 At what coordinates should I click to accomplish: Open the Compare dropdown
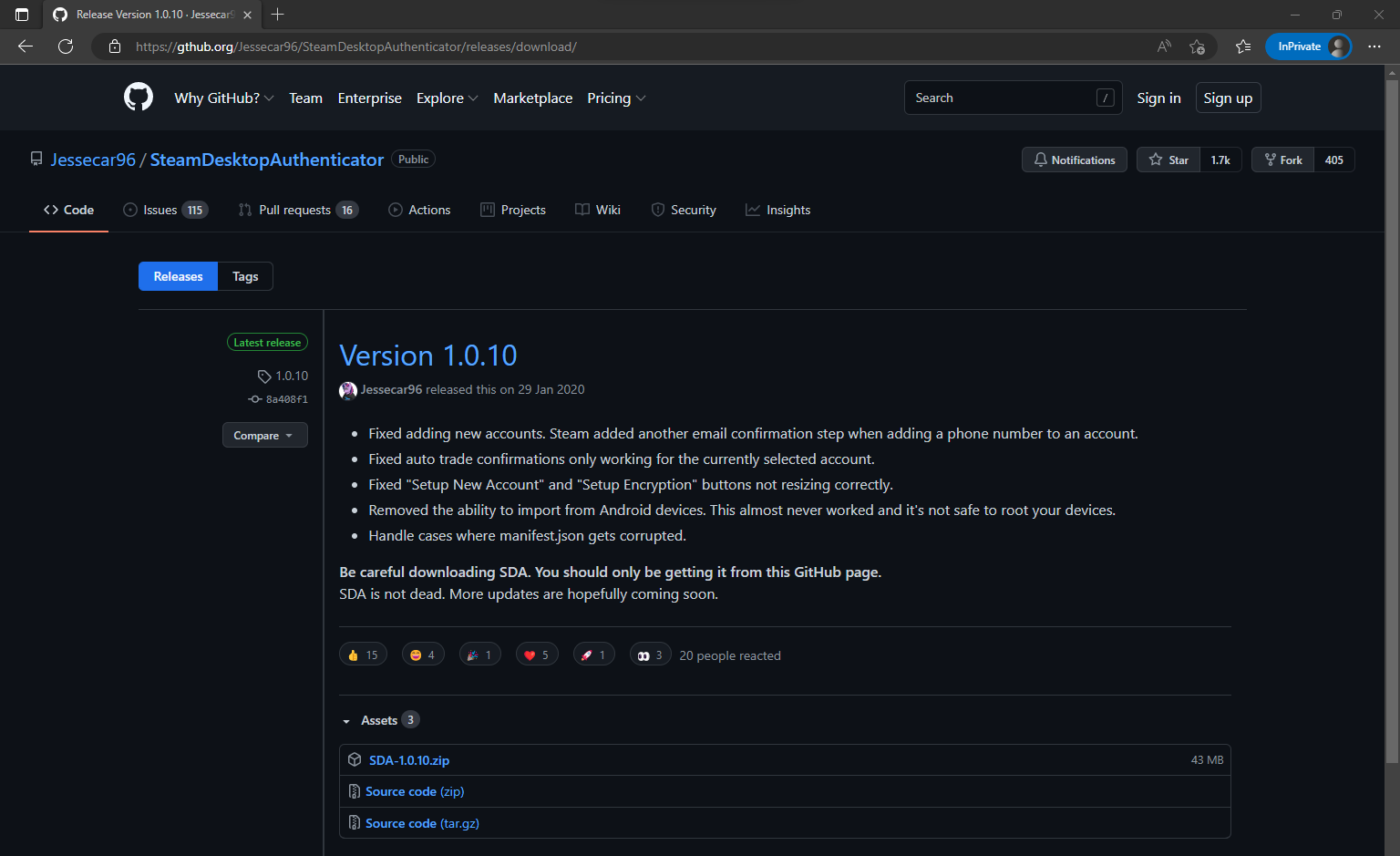[x=264, y=435]
